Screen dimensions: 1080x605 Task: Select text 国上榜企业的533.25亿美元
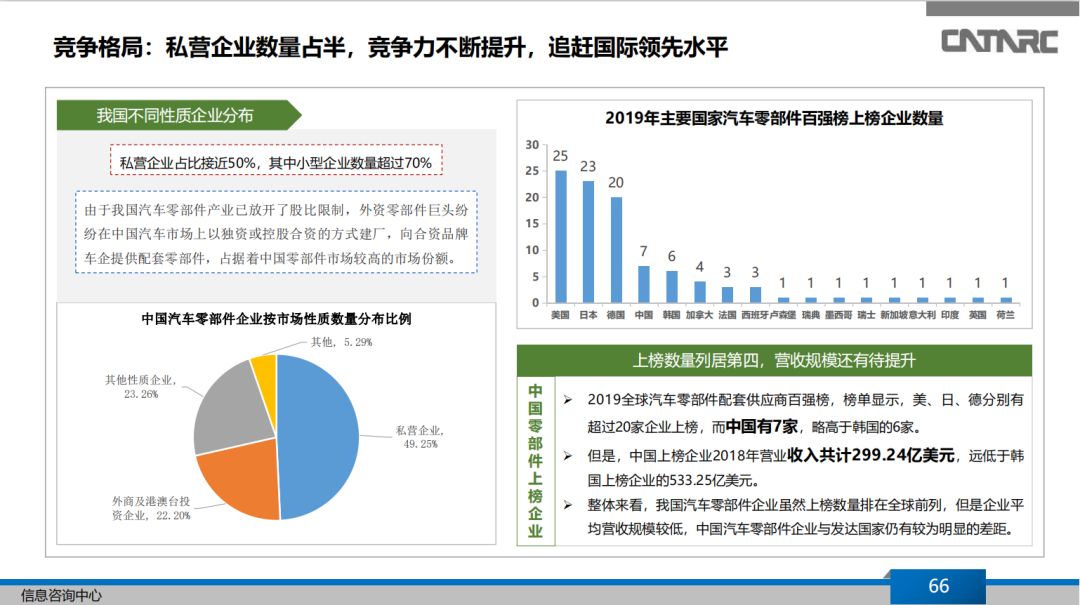pyautogui.click(x=673, y=480)
